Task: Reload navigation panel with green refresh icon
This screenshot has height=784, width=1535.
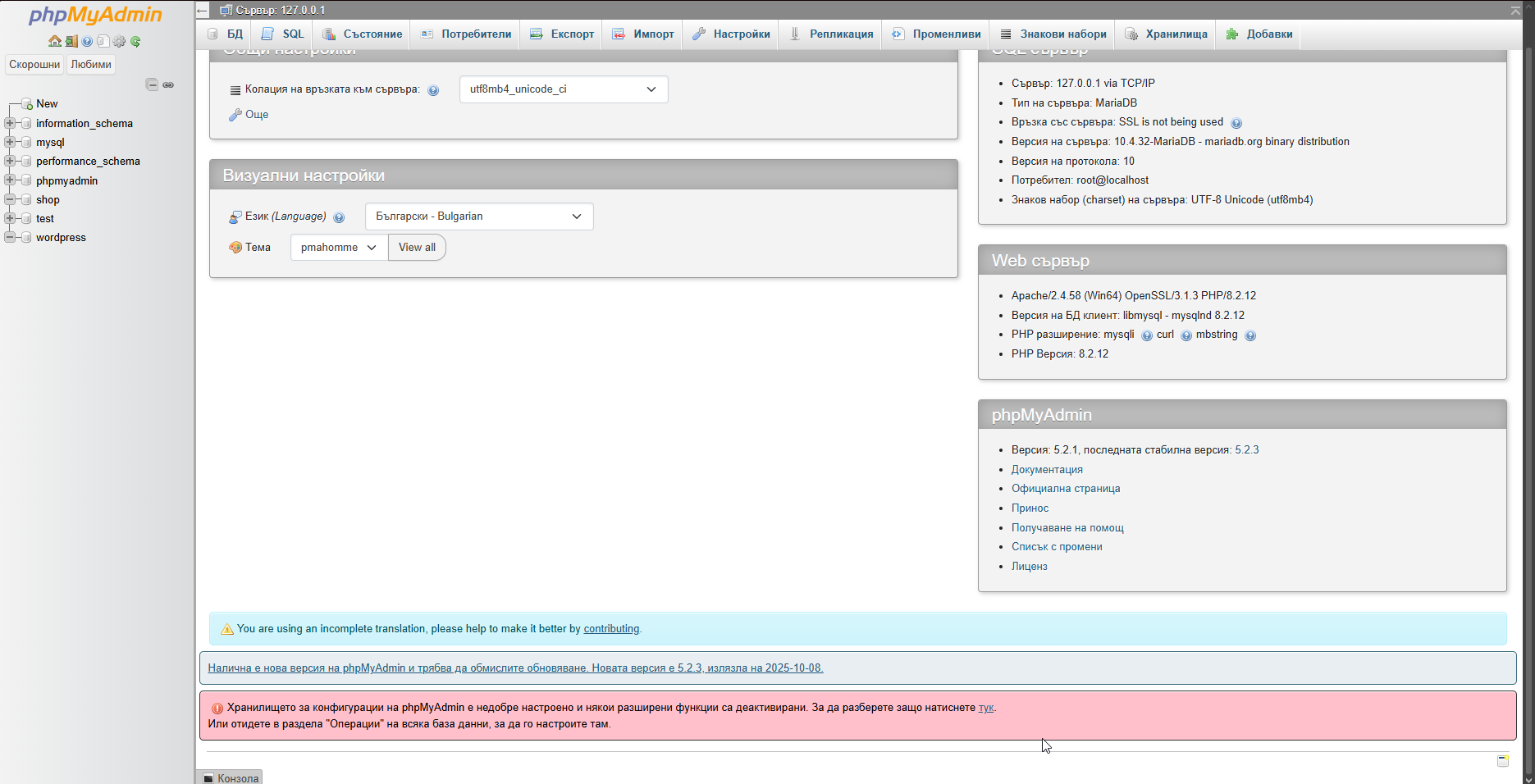Action: tap(135, 41)
